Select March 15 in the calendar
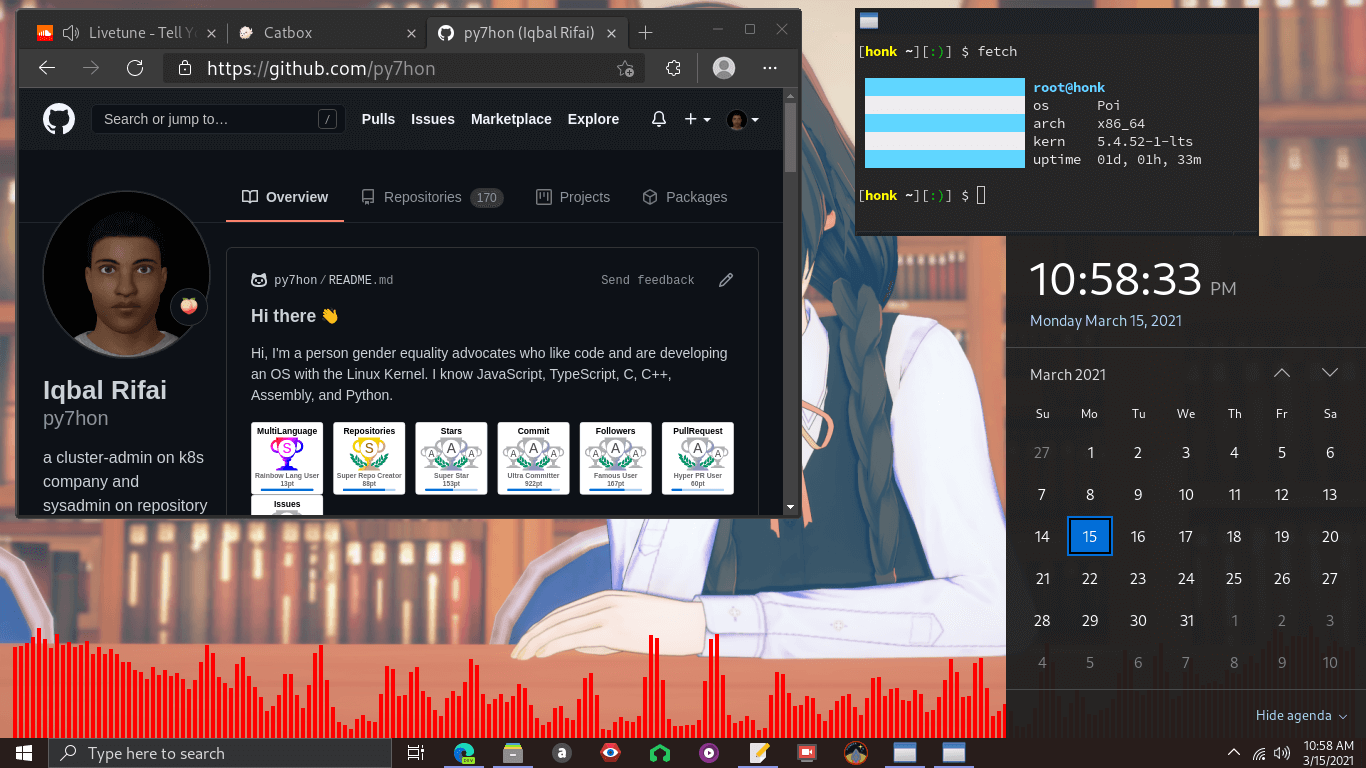This screenshot has width=1366, height=768. click(1090, 536)
